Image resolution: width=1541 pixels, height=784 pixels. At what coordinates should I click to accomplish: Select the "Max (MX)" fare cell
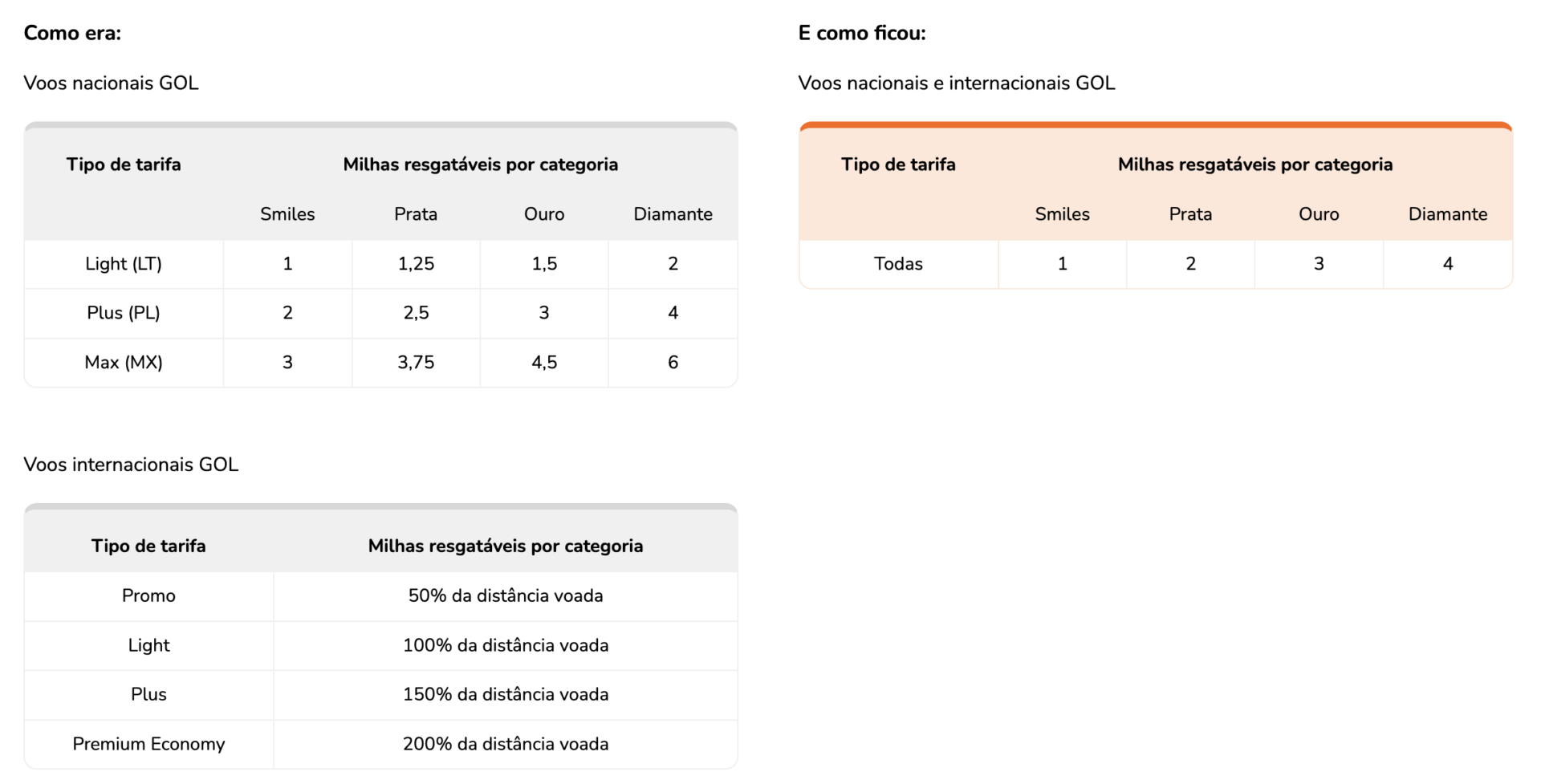(x=124, y=363)
